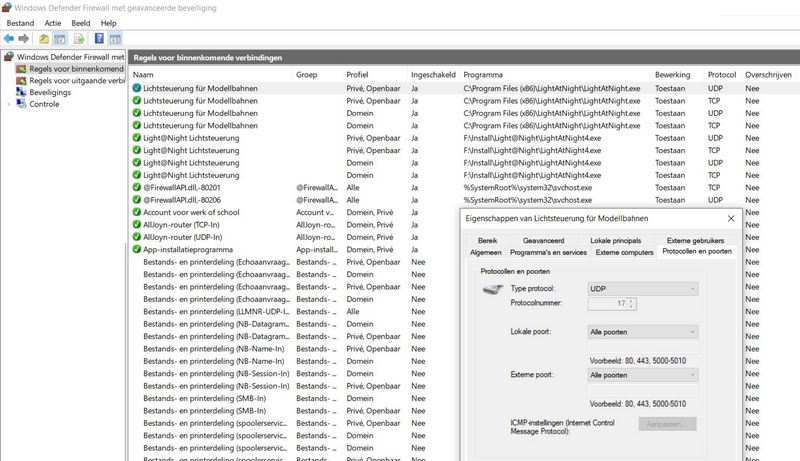Open the Beeld menu

click(81, 23)
